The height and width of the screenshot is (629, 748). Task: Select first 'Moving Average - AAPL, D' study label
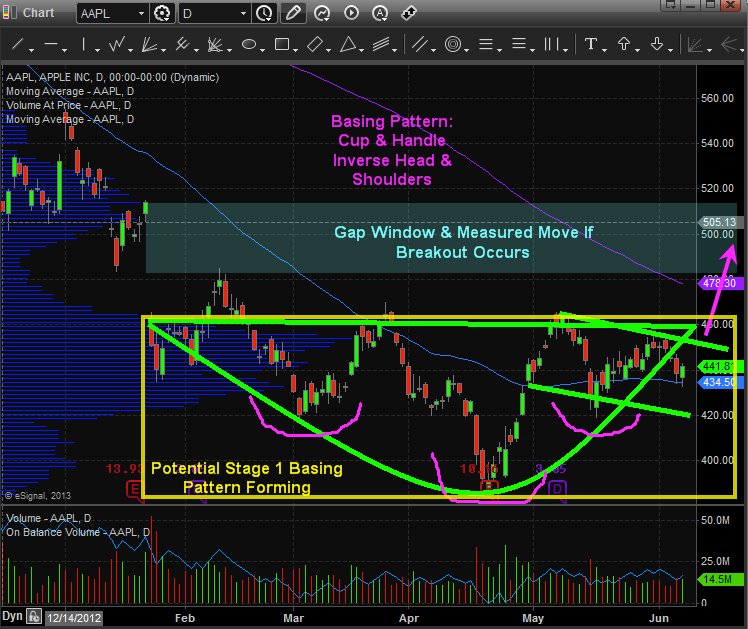[x=70, y=91]
